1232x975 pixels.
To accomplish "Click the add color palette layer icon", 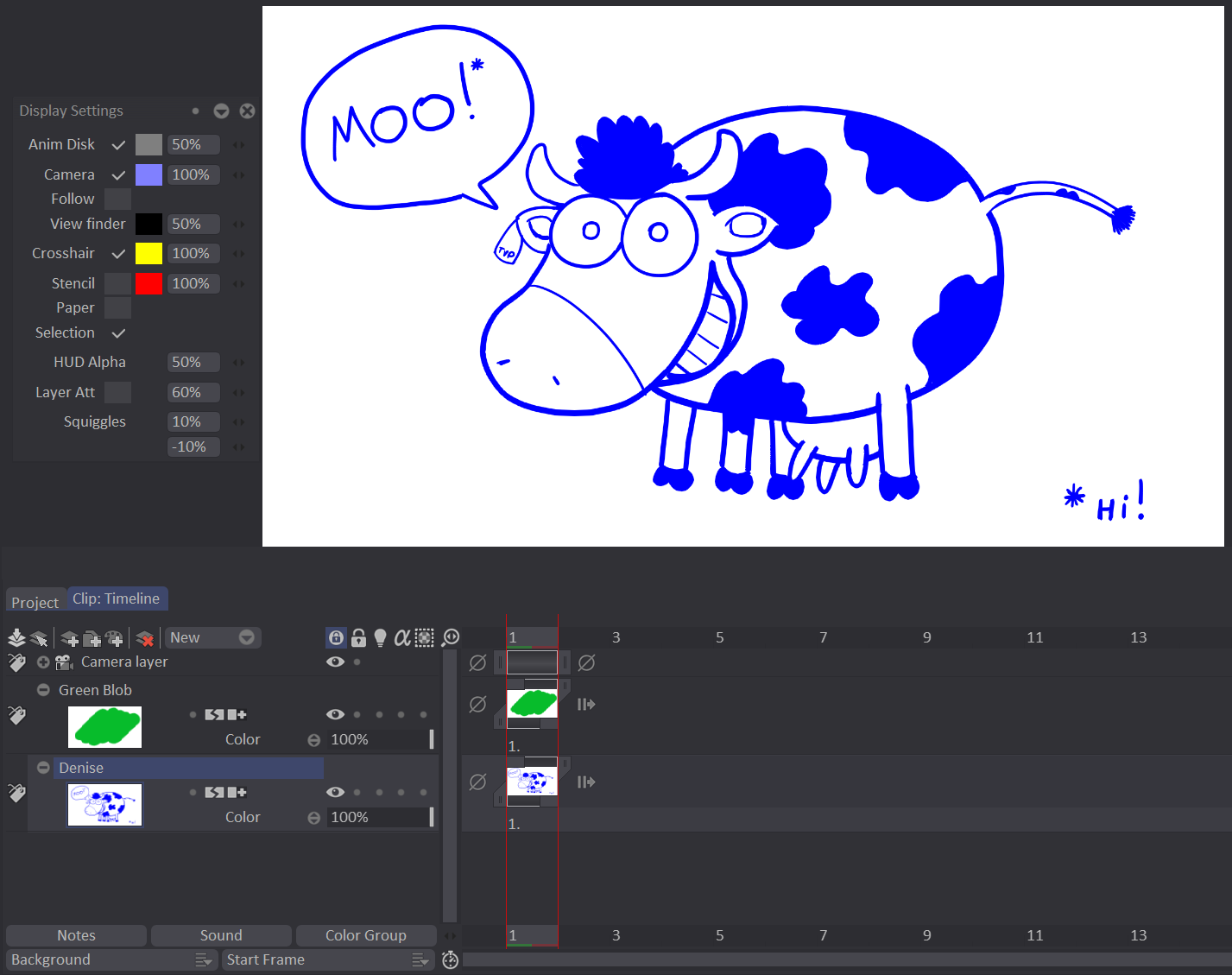I will tap(114, 638).
